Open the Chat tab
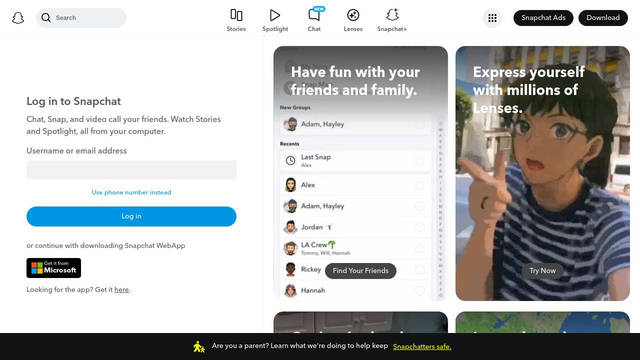 (x=314, y=20)
